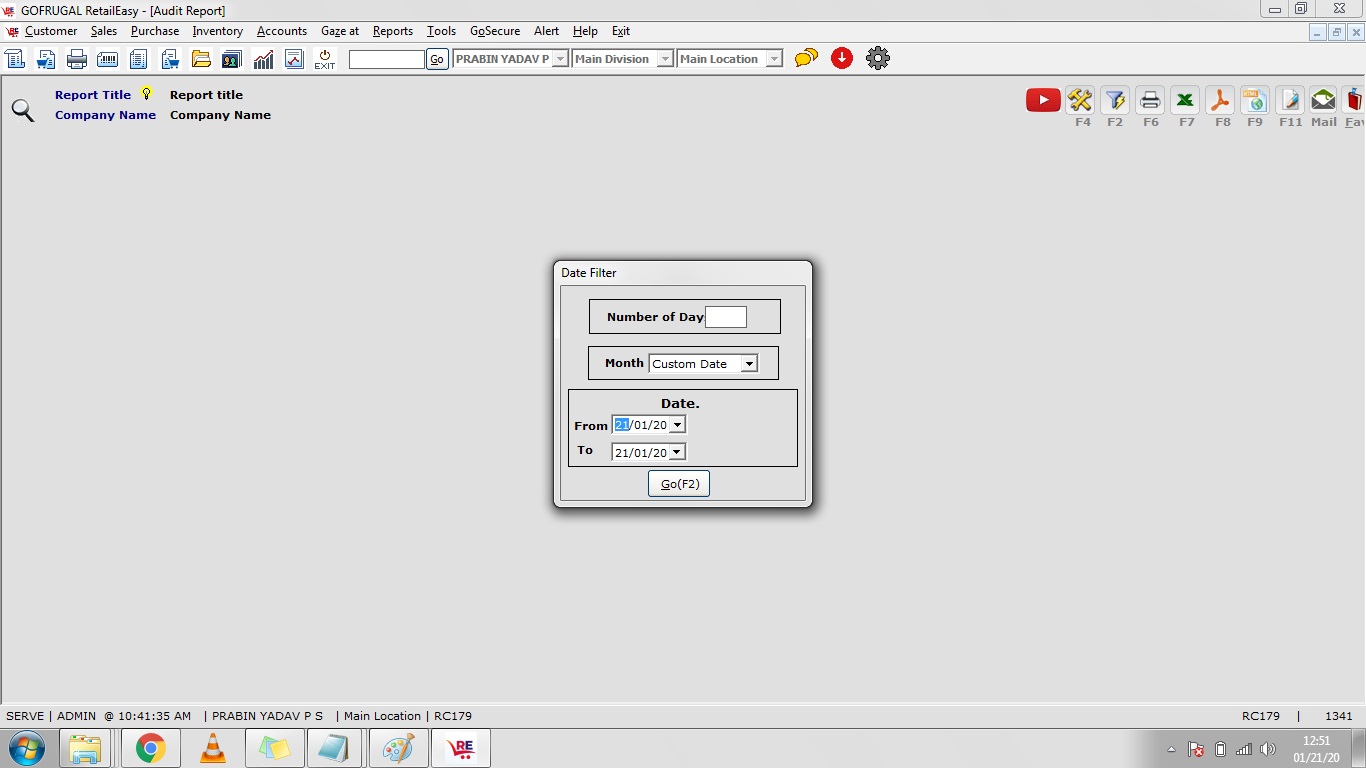Open the Purchase menu
The width and height of the screenshot is (1366, 768).
click(155, 31)
